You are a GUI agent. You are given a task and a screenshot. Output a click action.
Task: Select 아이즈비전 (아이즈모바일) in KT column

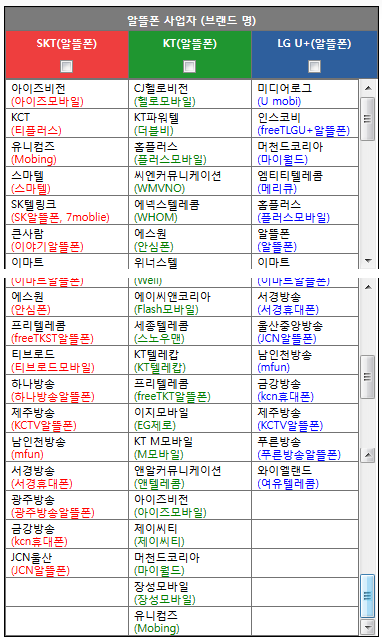pyautogui.click(x=190, y=505)
